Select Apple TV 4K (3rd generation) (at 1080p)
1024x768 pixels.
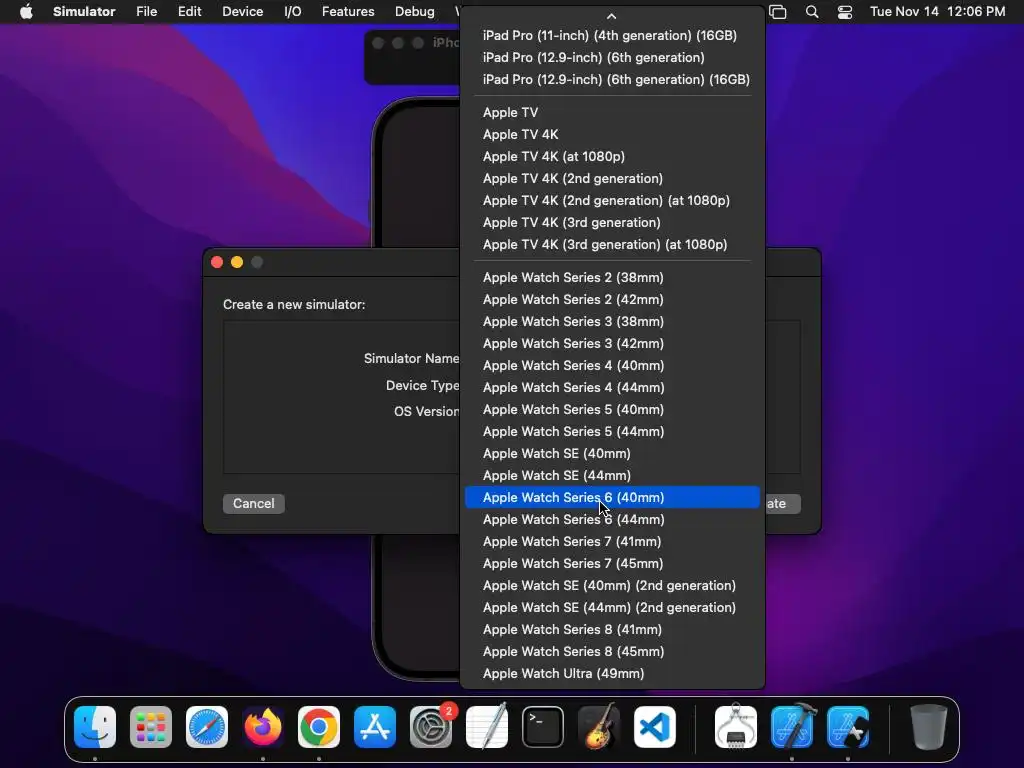point(613,244)
